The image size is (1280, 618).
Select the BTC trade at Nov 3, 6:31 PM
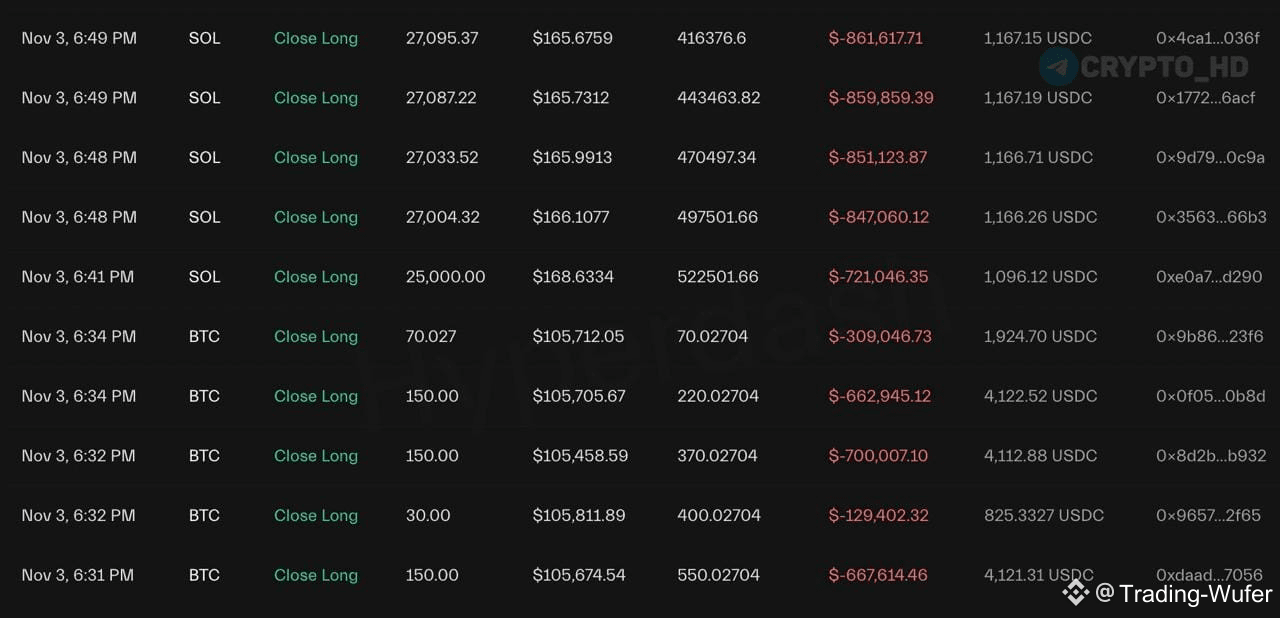click(x=640, y=575)
